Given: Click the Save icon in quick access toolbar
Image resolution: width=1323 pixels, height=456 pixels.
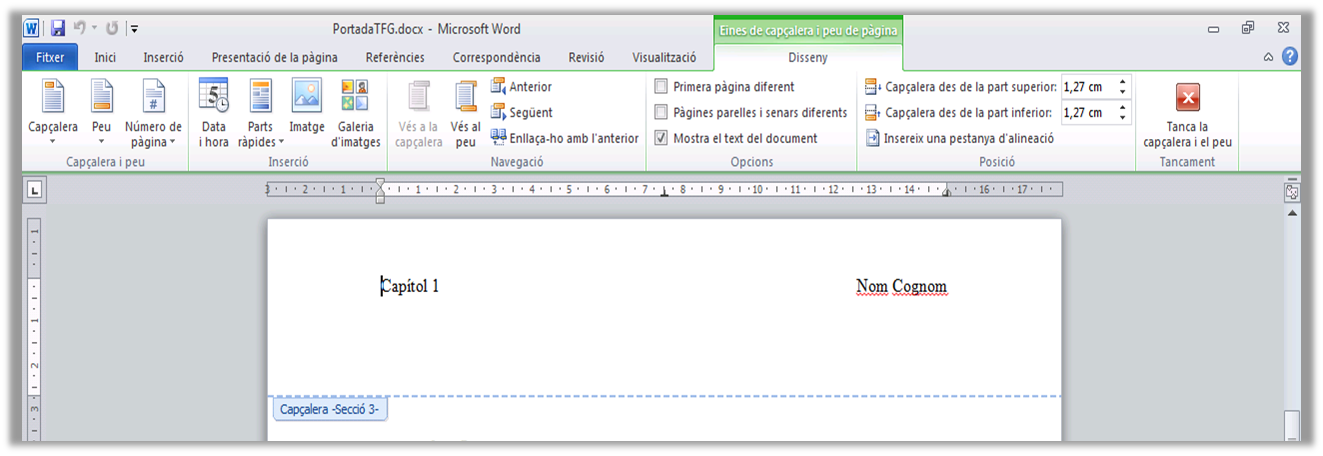Looking at the screenshot, I should pos(58,29).
